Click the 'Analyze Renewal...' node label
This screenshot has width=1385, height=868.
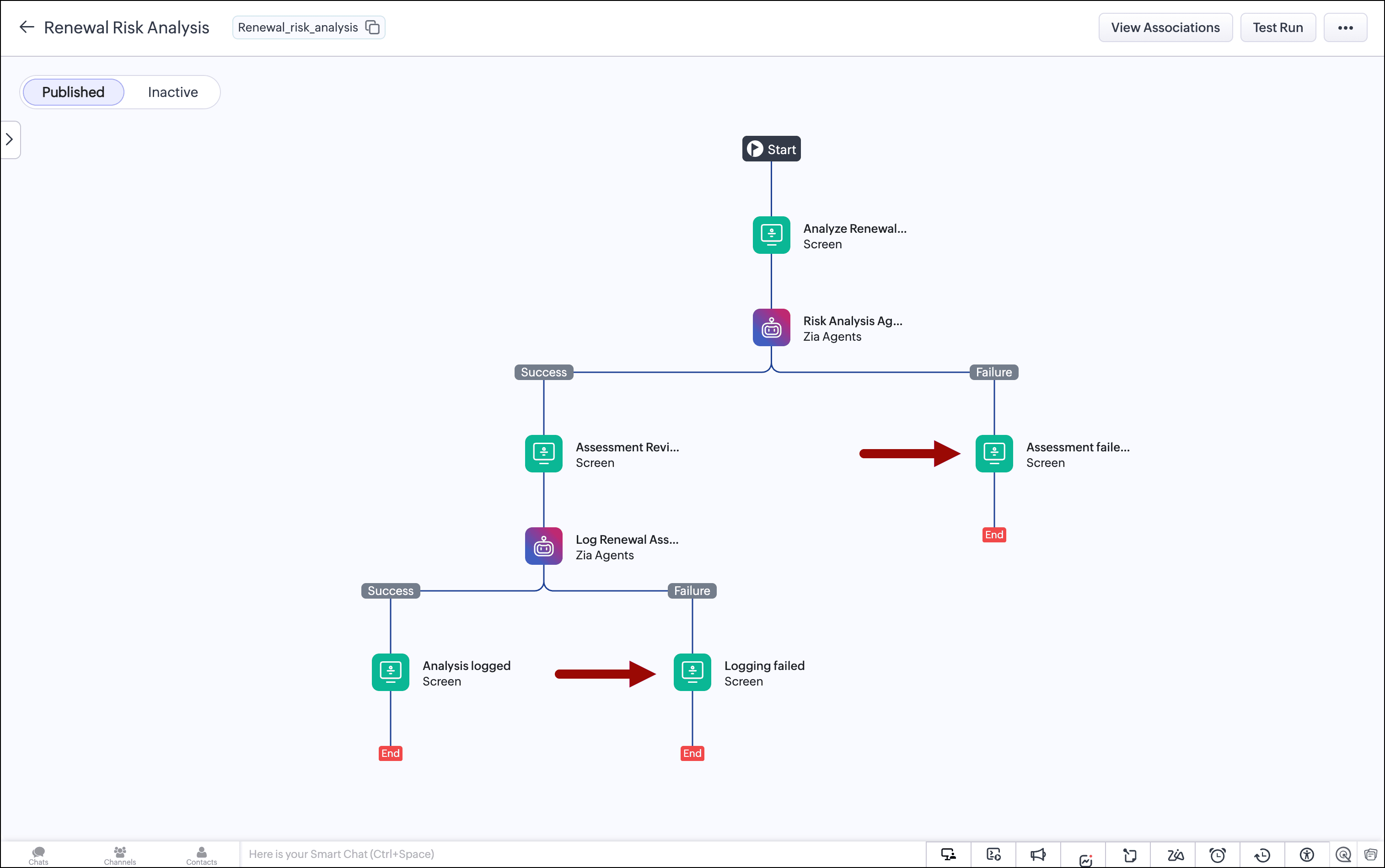pyautogui.click(x=854, y=229)
